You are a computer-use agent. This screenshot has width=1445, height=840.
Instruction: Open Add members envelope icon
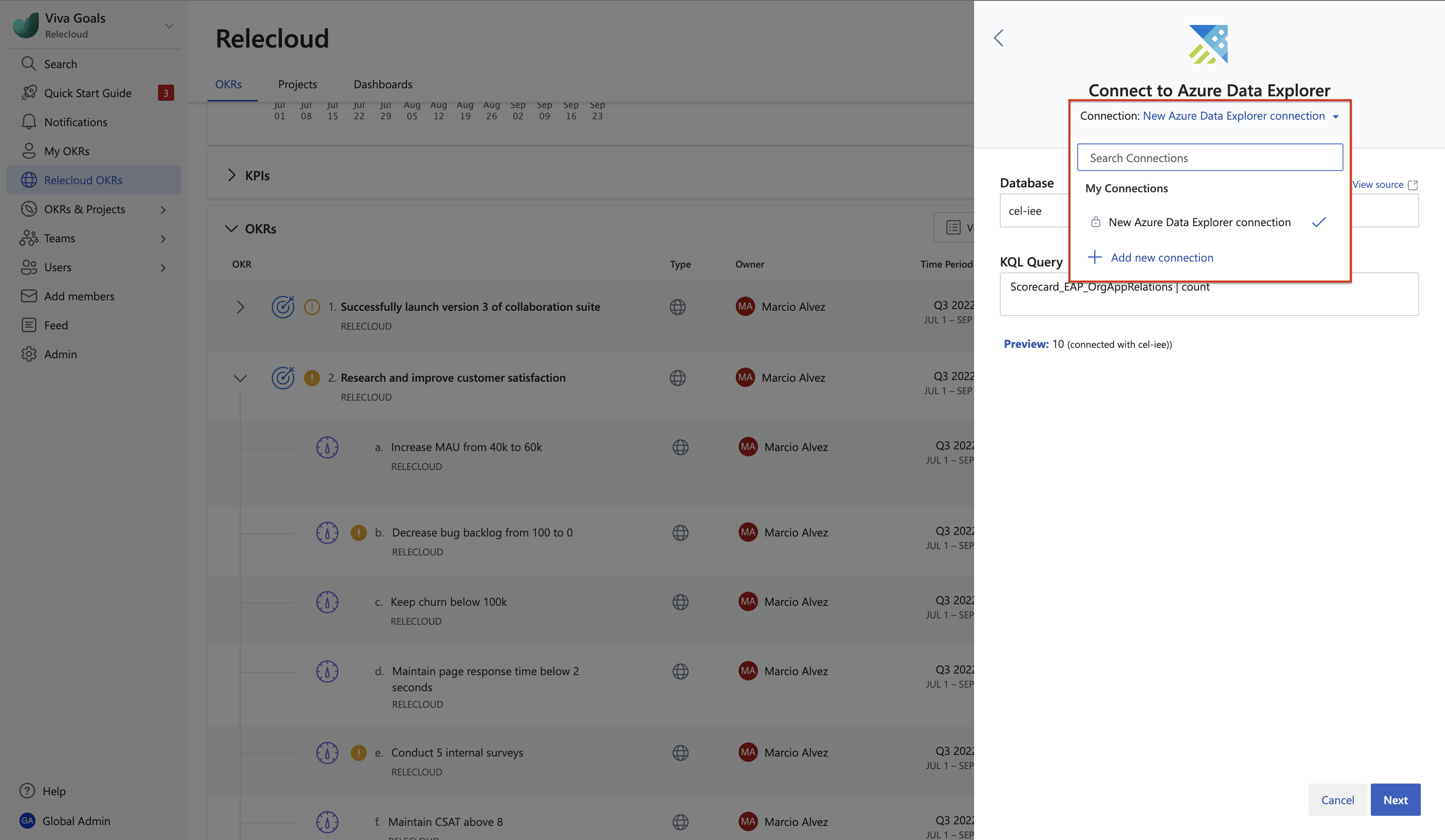coord(29,296)
